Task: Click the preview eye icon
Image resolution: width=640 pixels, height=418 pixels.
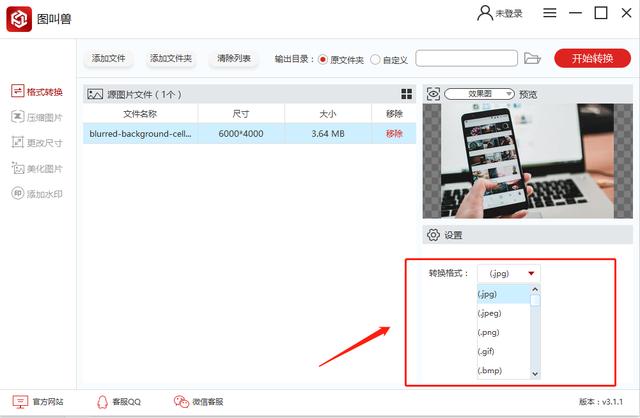Action: (433, 94)
